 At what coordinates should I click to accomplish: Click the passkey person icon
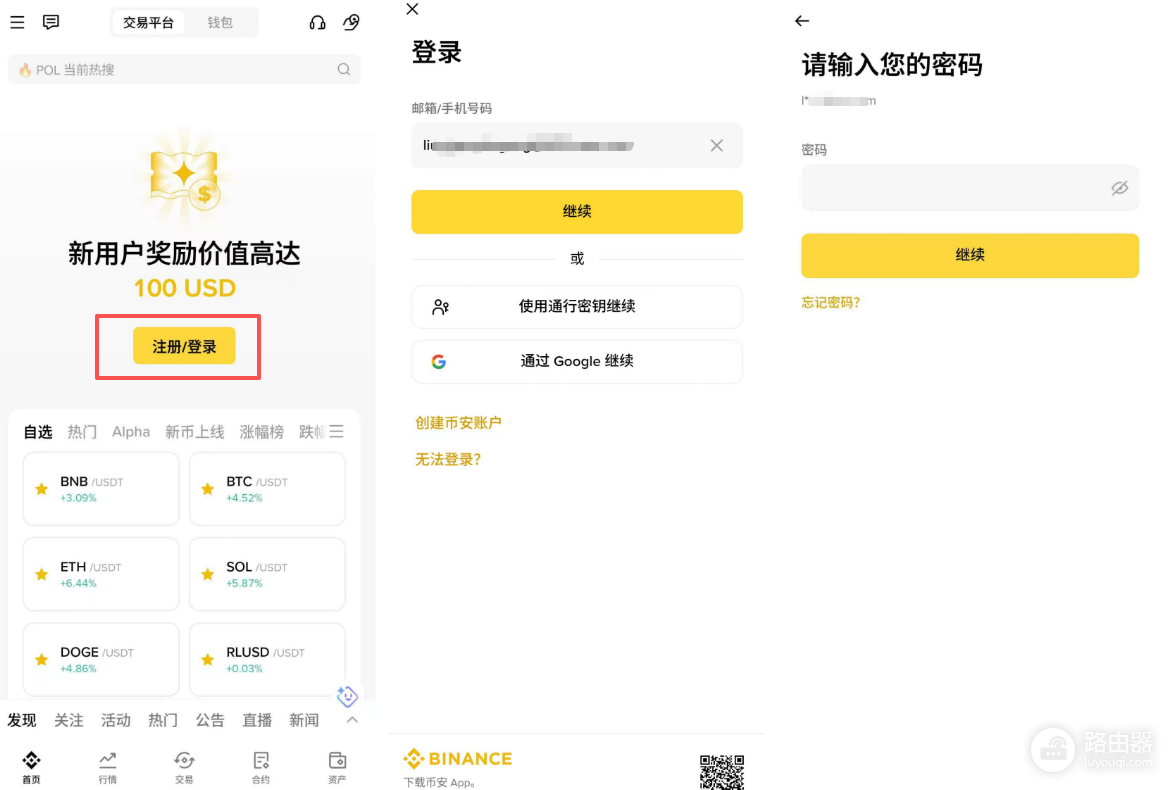click(x=441, y=307)
